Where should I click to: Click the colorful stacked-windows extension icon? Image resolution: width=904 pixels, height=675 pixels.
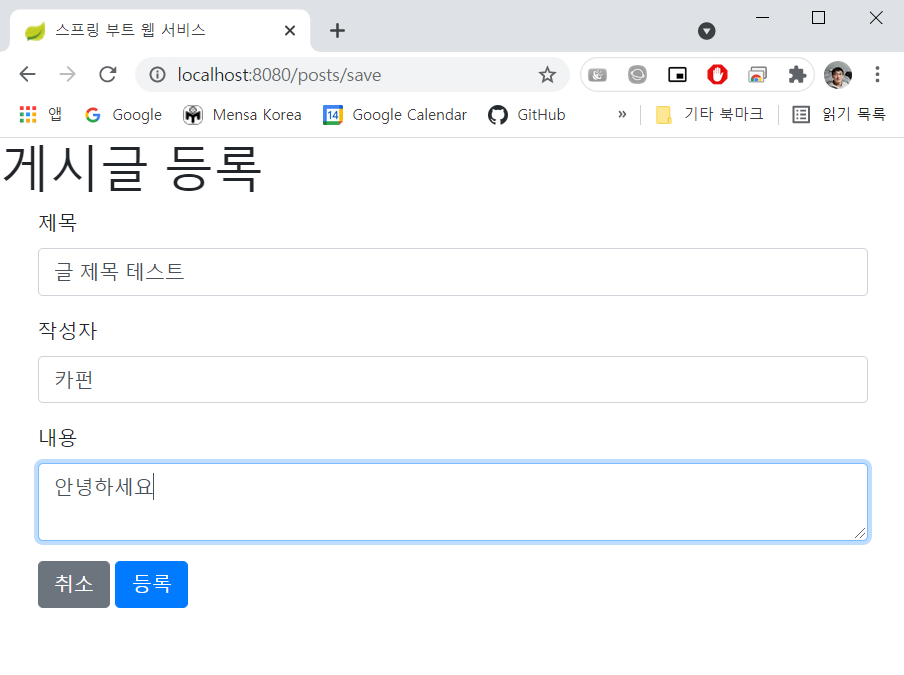point(757,74)
